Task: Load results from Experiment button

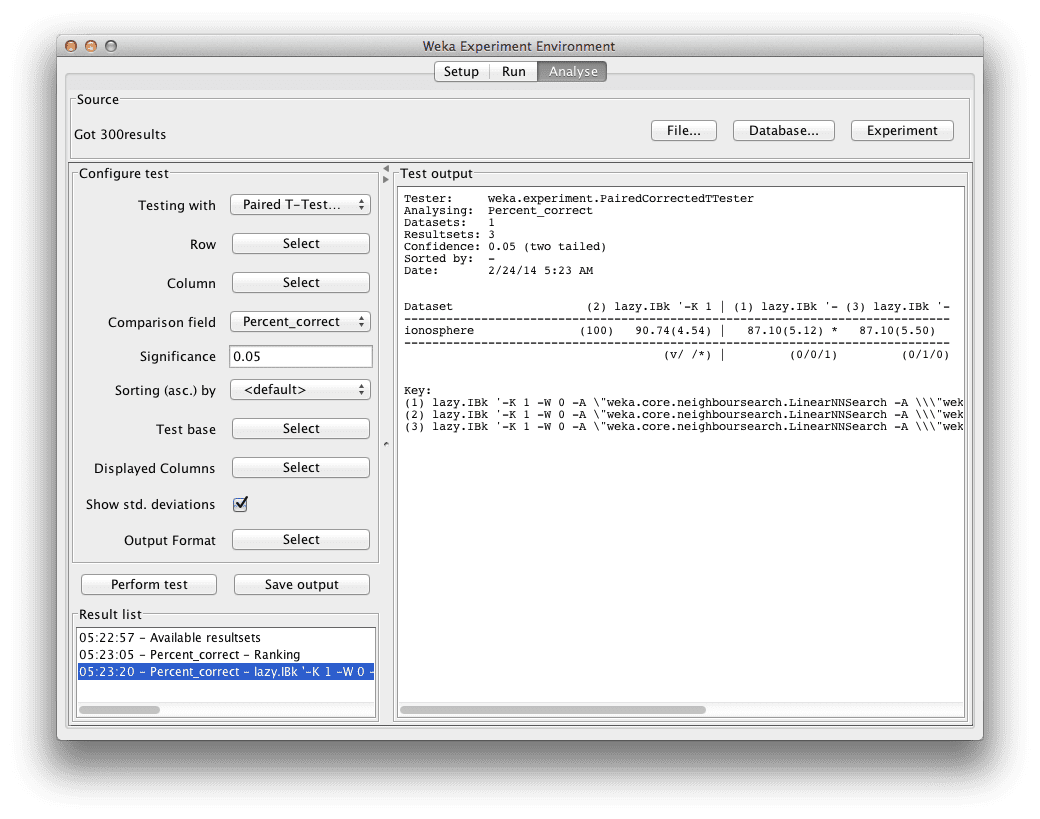Action: tap(902, 131)
